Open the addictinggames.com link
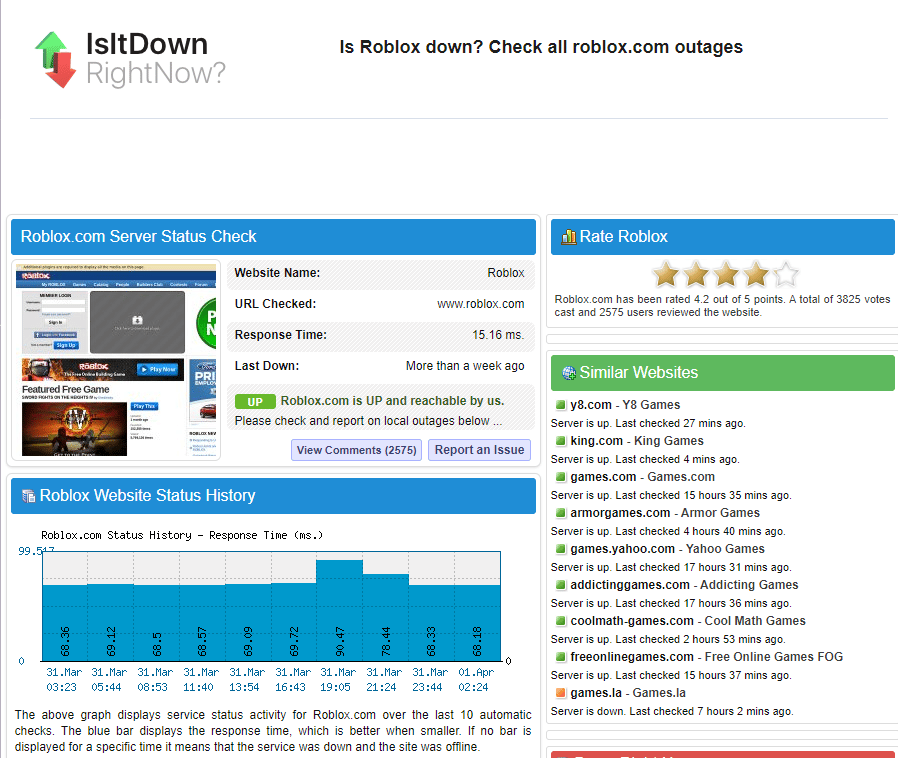The width and height of the screenshot is (898, 758). [630, 585]
